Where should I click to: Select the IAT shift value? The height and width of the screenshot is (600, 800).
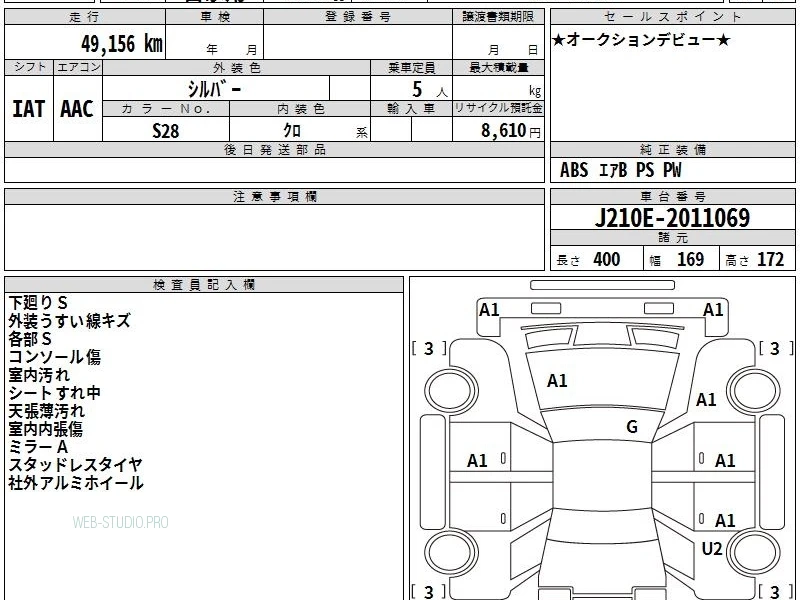pos(29,109)
